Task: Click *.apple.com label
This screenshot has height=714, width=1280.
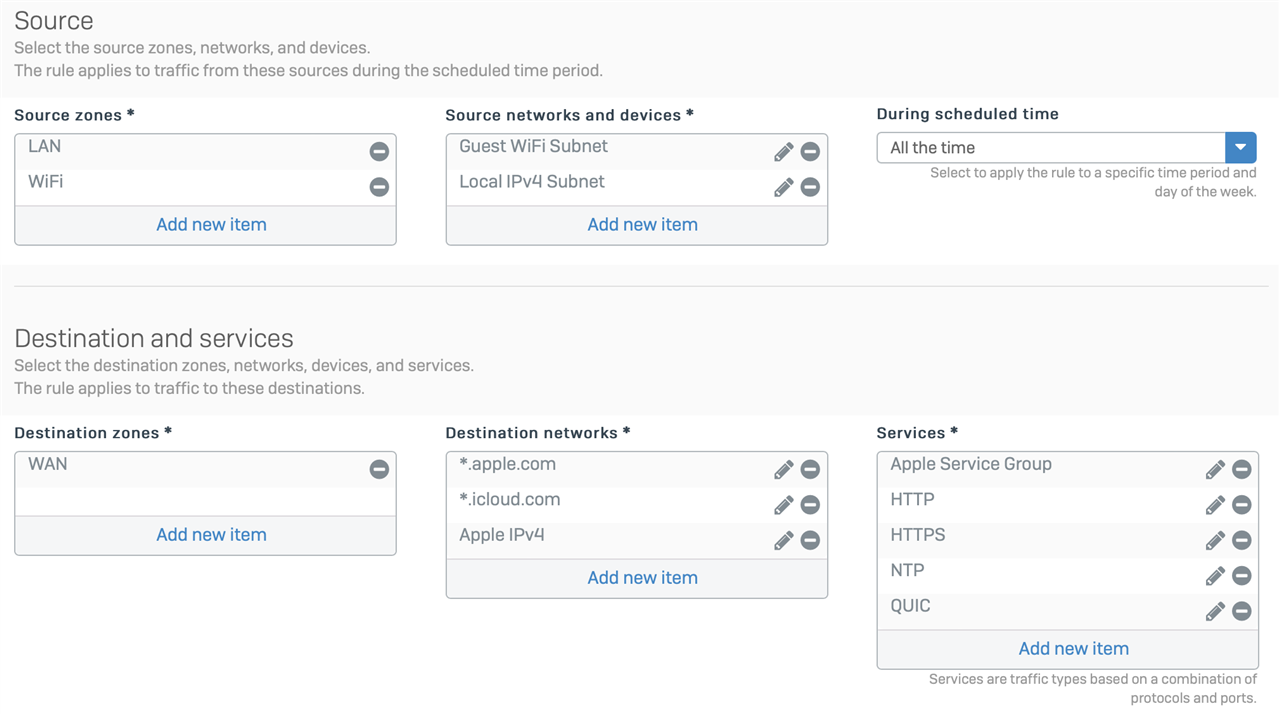Action: pos(507,464)
